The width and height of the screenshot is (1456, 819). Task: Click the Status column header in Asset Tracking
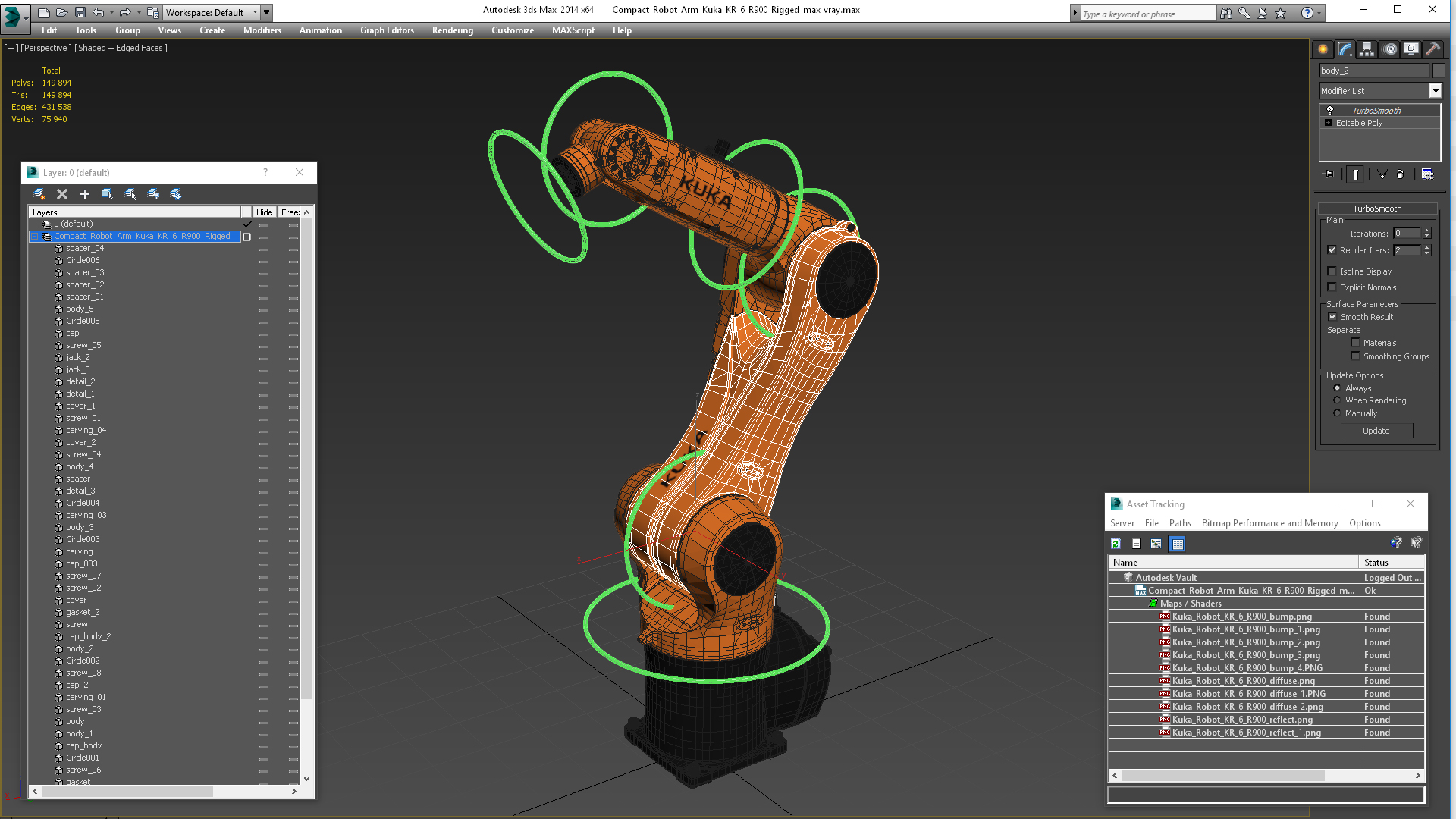(1392, 563)
